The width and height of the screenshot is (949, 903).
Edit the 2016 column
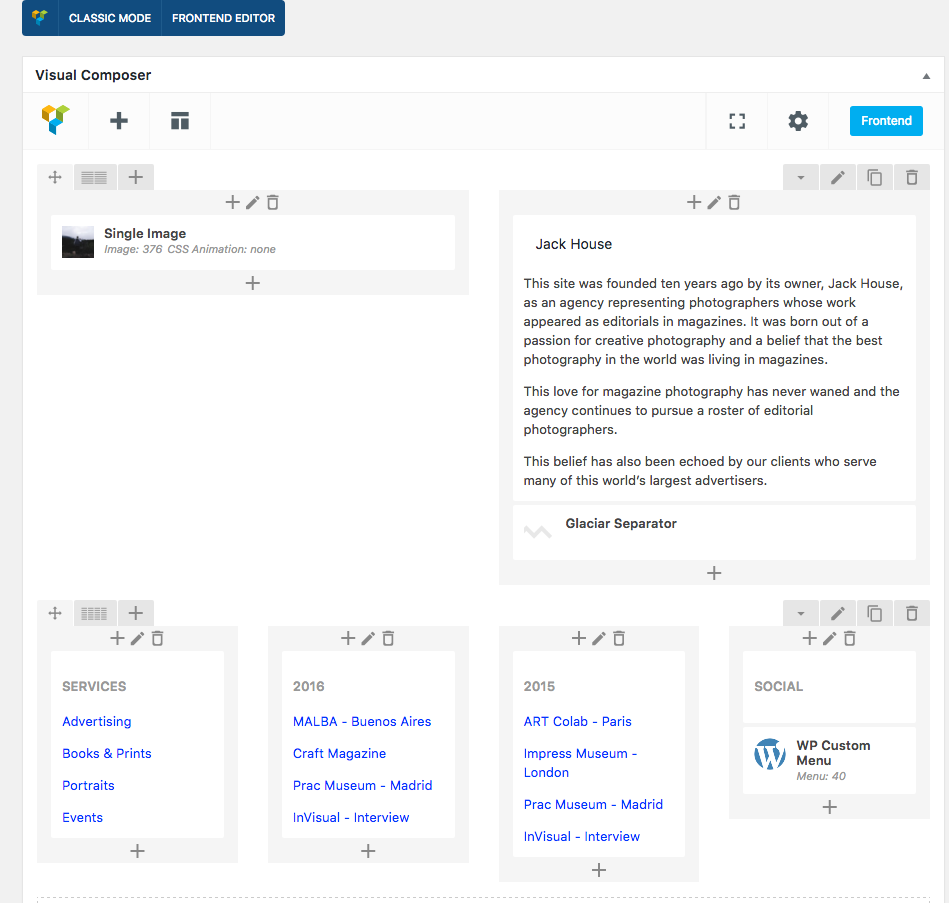click(368, 638)
